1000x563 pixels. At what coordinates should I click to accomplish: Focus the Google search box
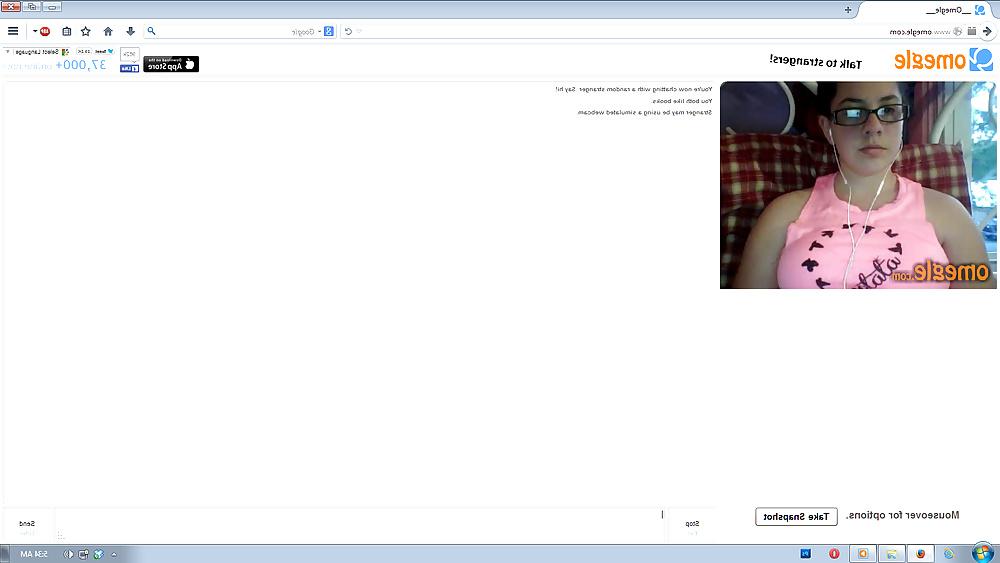(240, 31)
